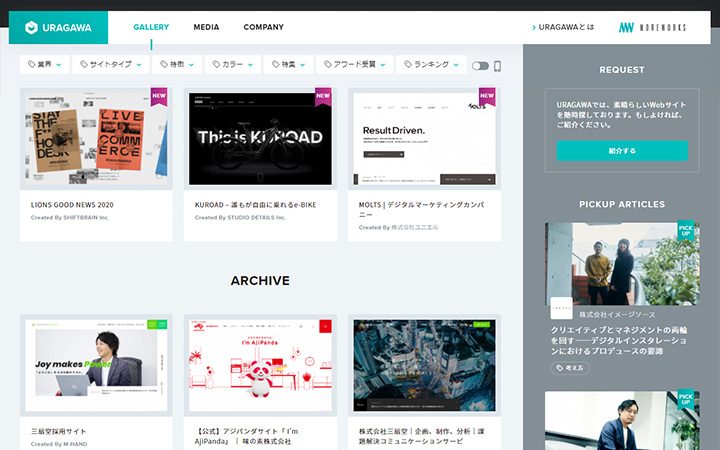Open the COMPANY menu item
This screenshot has height=450, width=720.
(x=264, y=27)
